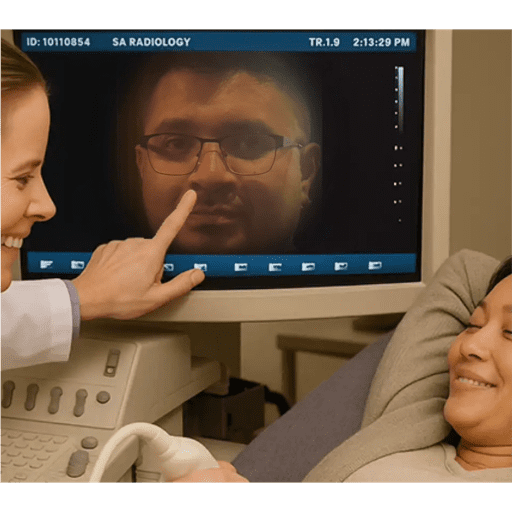Click the strip icon beside the pointing thumb
Screen dimensions: 512x512
[201, 267]
